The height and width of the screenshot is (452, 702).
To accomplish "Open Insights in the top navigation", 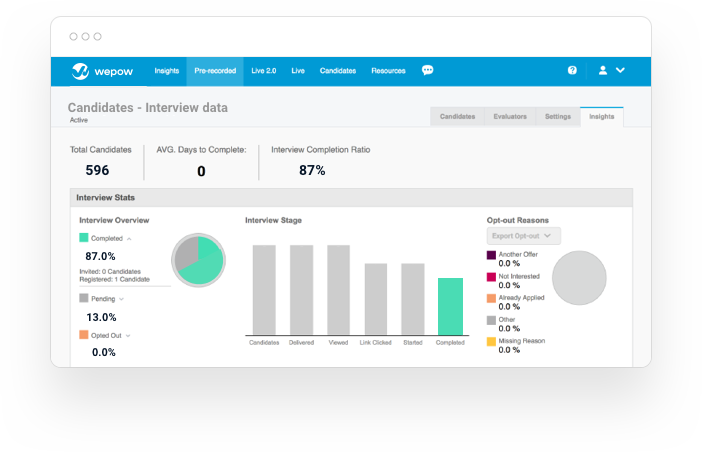I will (x=167, y=71).
